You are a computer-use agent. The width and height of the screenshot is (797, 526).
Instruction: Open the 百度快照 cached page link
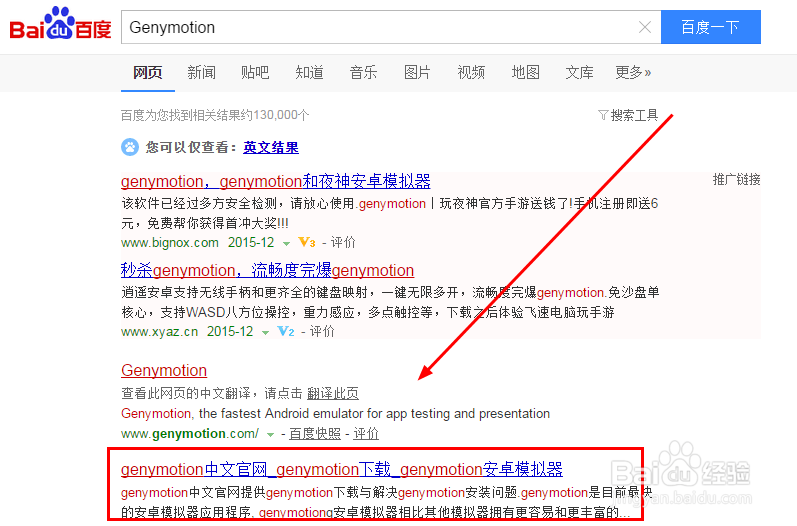(315, 434)
